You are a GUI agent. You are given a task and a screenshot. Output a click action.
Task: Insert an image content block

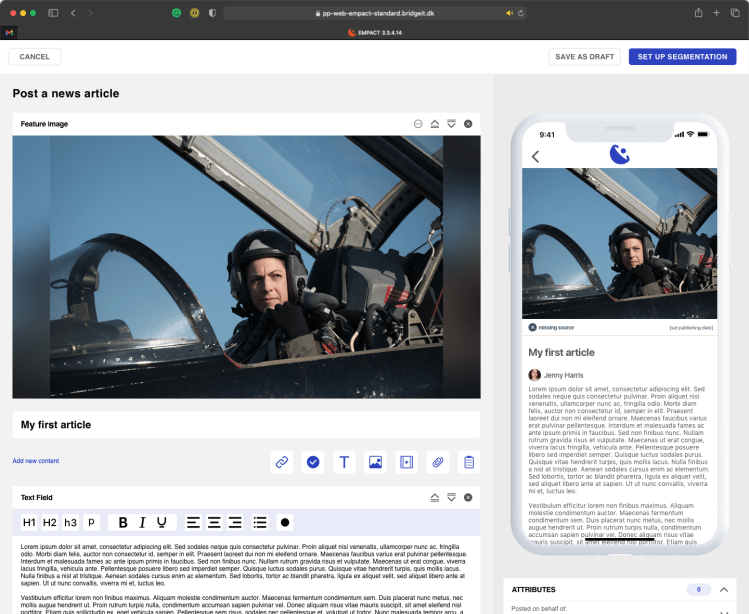coord(375,462)
